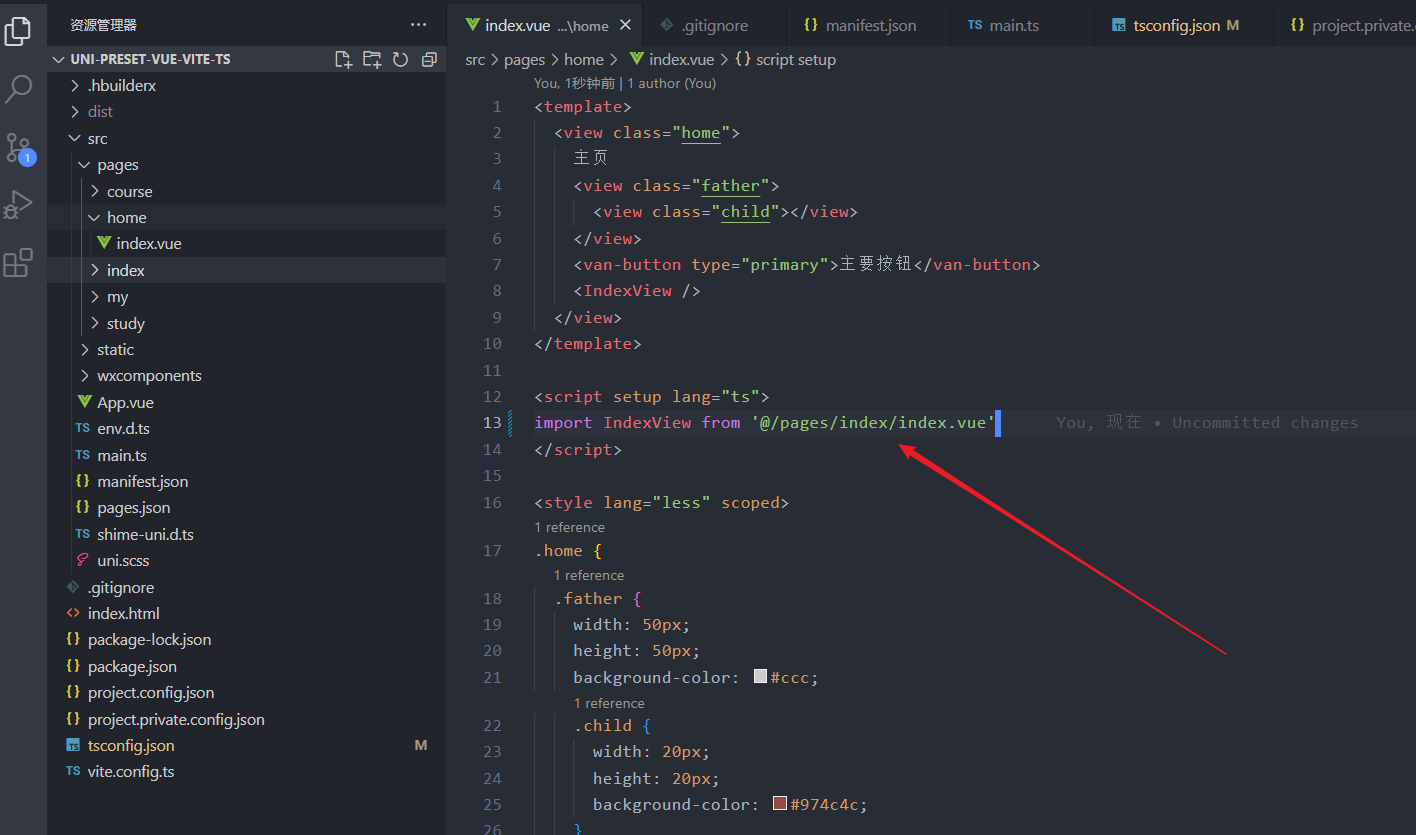
Task: Click the home breadcrumb segment
Action: coord(584,59)
